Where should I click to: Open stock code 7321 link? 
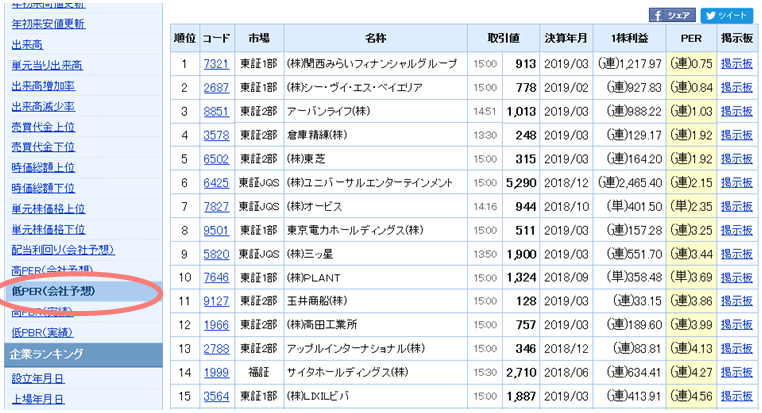[x=216, y=64]
